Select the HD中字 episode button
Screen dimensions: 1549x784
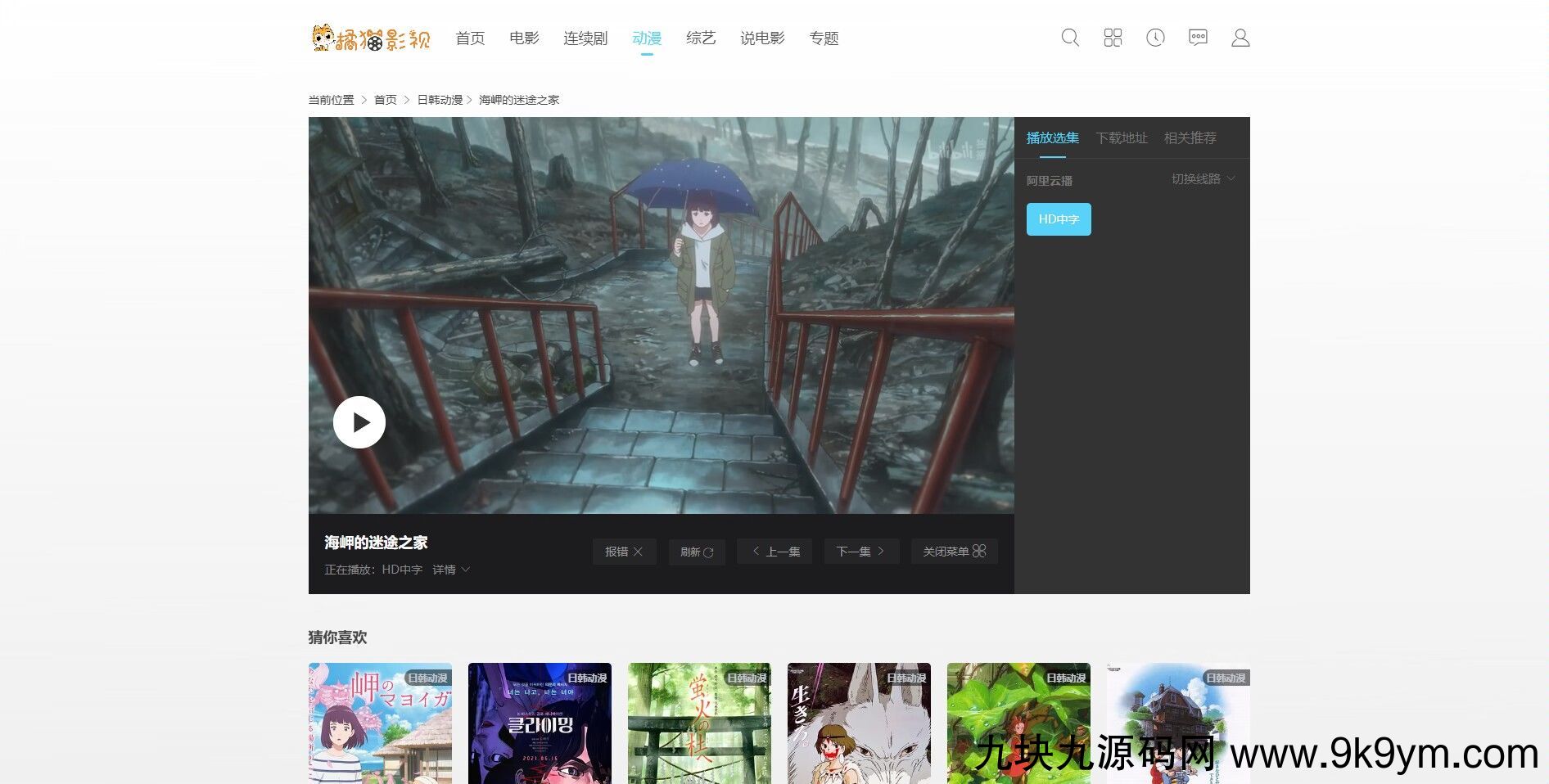[1059, 219]
